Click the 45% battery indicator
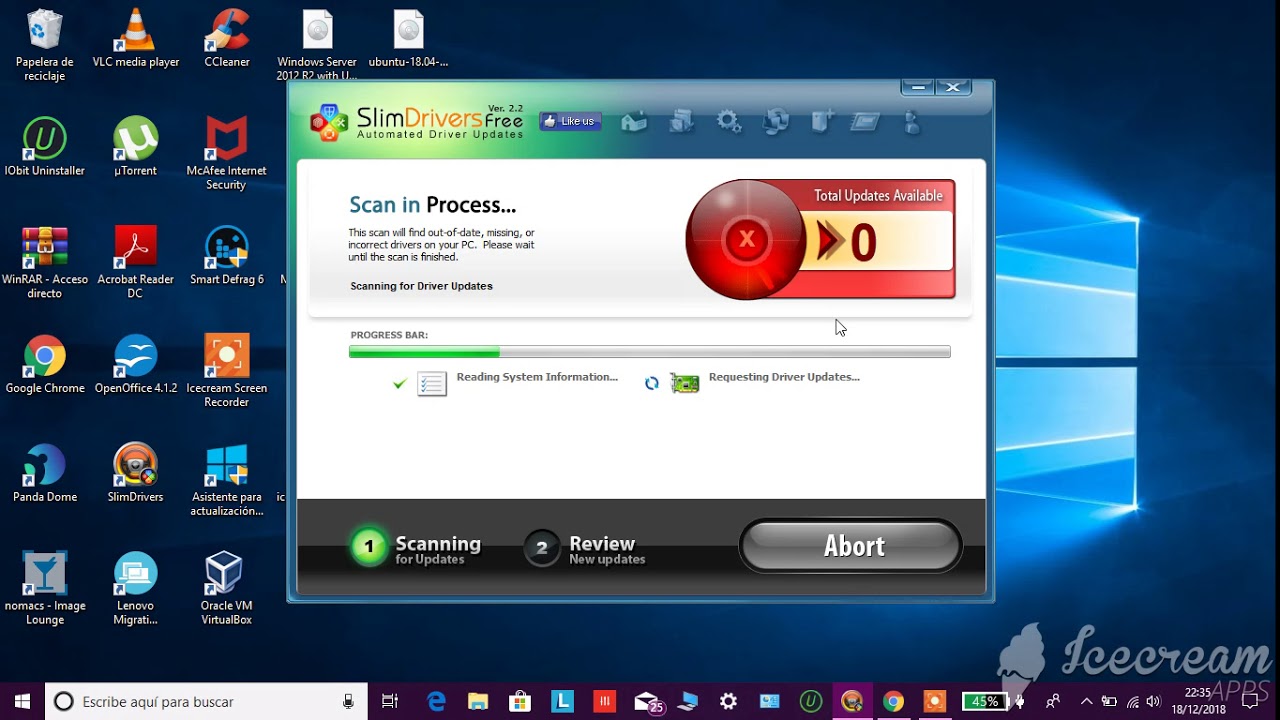The width and height of the screenshot is (1280, 720). tap(983, 701)
